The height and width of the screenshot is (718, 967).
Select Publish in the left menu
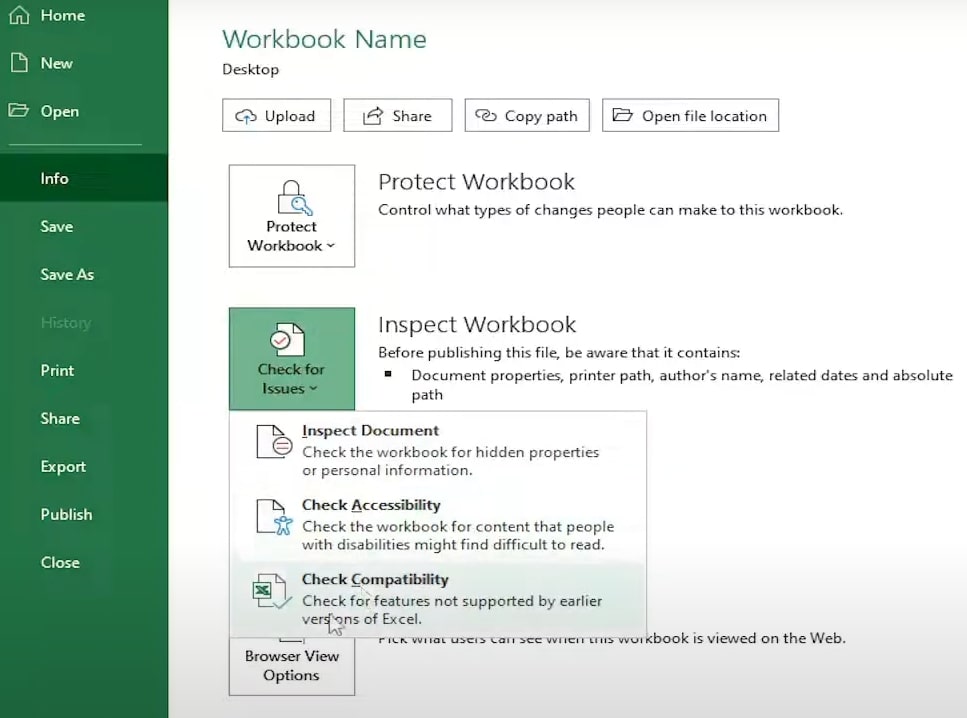click(66, 514)
